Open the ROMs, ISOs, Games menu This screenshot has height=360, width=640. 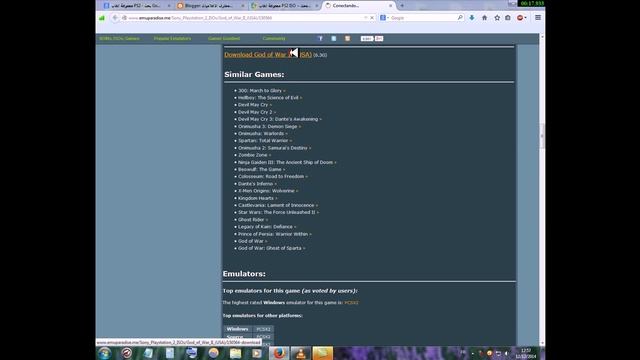120,38
